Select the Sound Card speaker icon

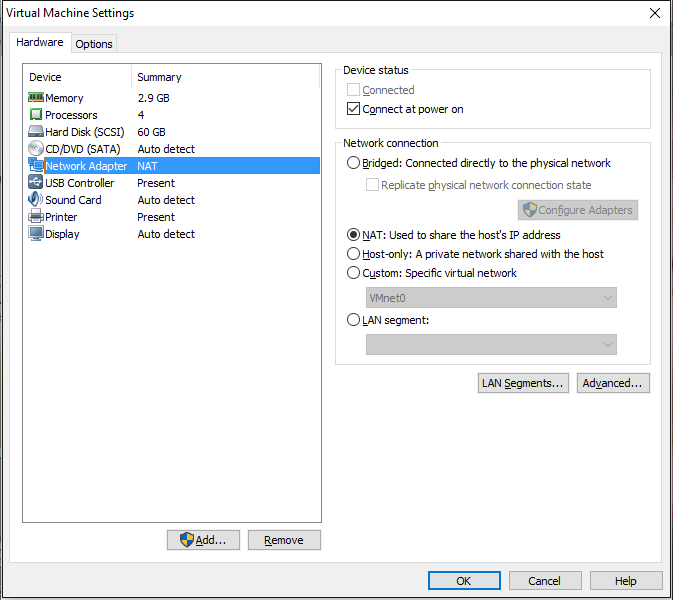36,200
